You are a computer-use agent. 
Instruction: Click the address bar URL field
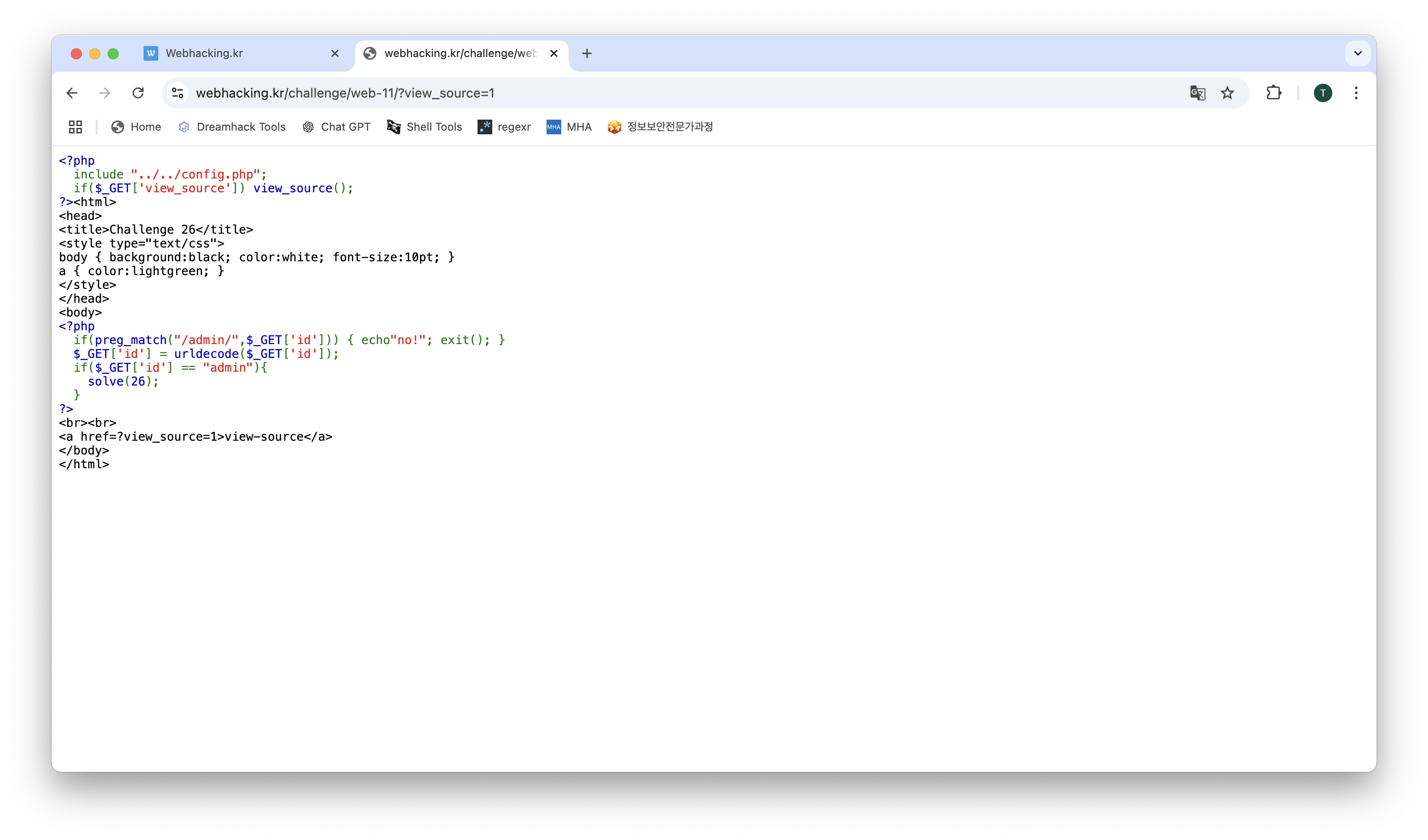(x=680, y=93)
